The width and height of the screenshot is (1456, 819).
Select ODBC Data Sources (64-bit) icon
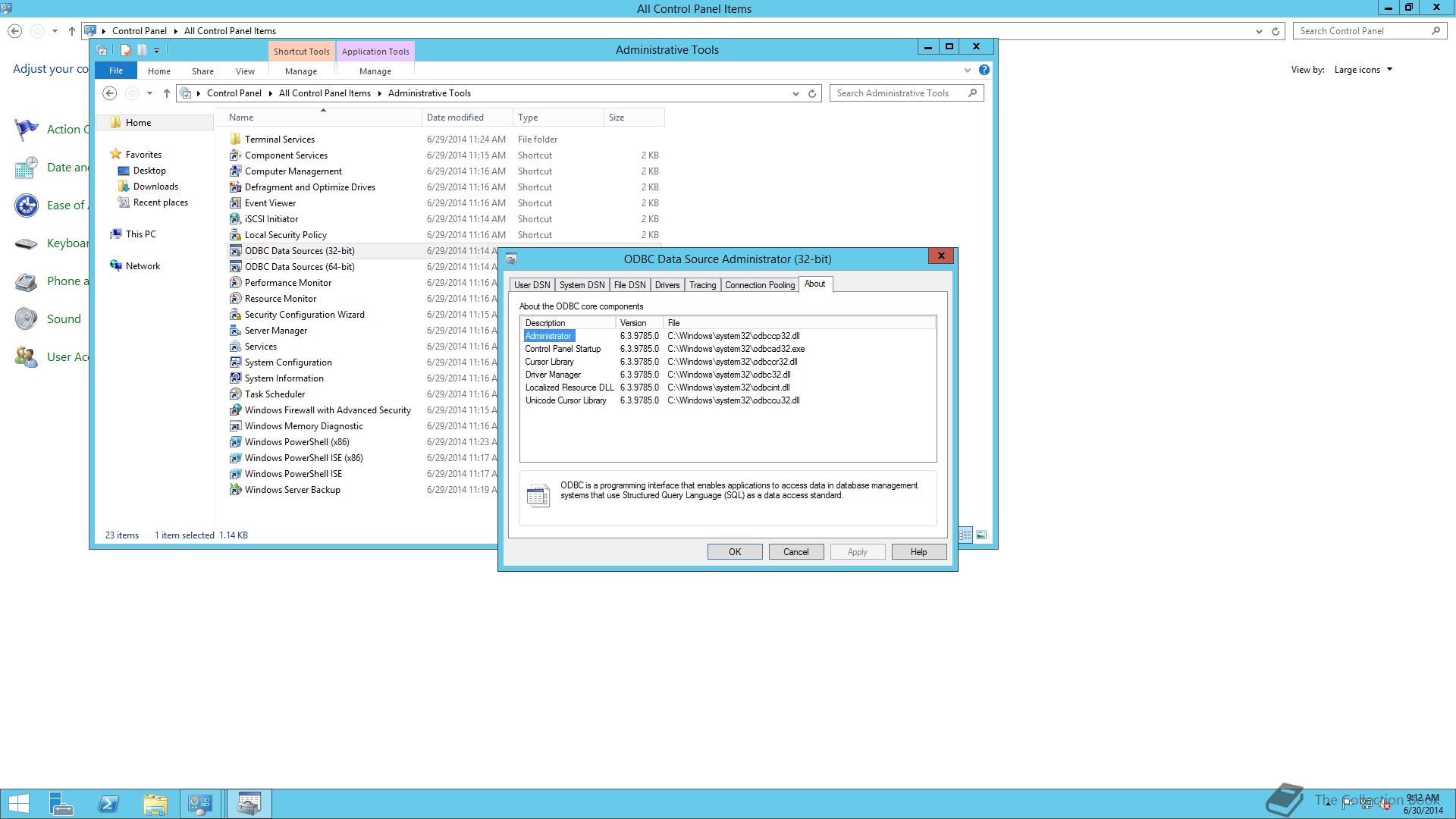point(235,266)
